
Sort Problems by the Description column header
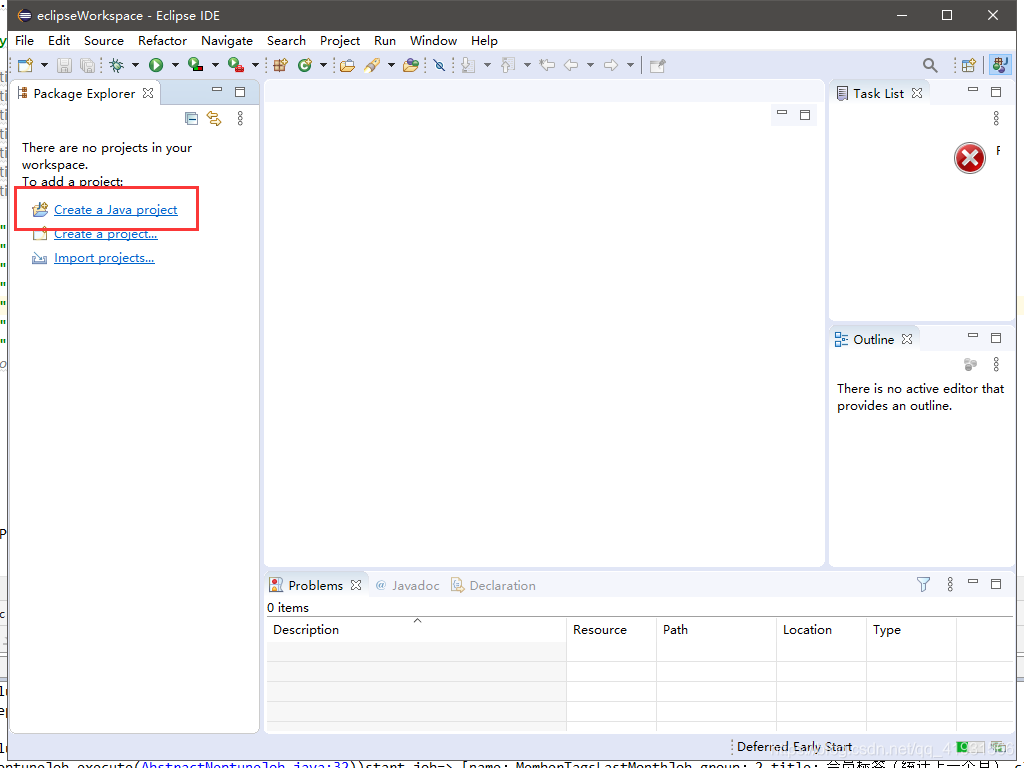point(417,630)
